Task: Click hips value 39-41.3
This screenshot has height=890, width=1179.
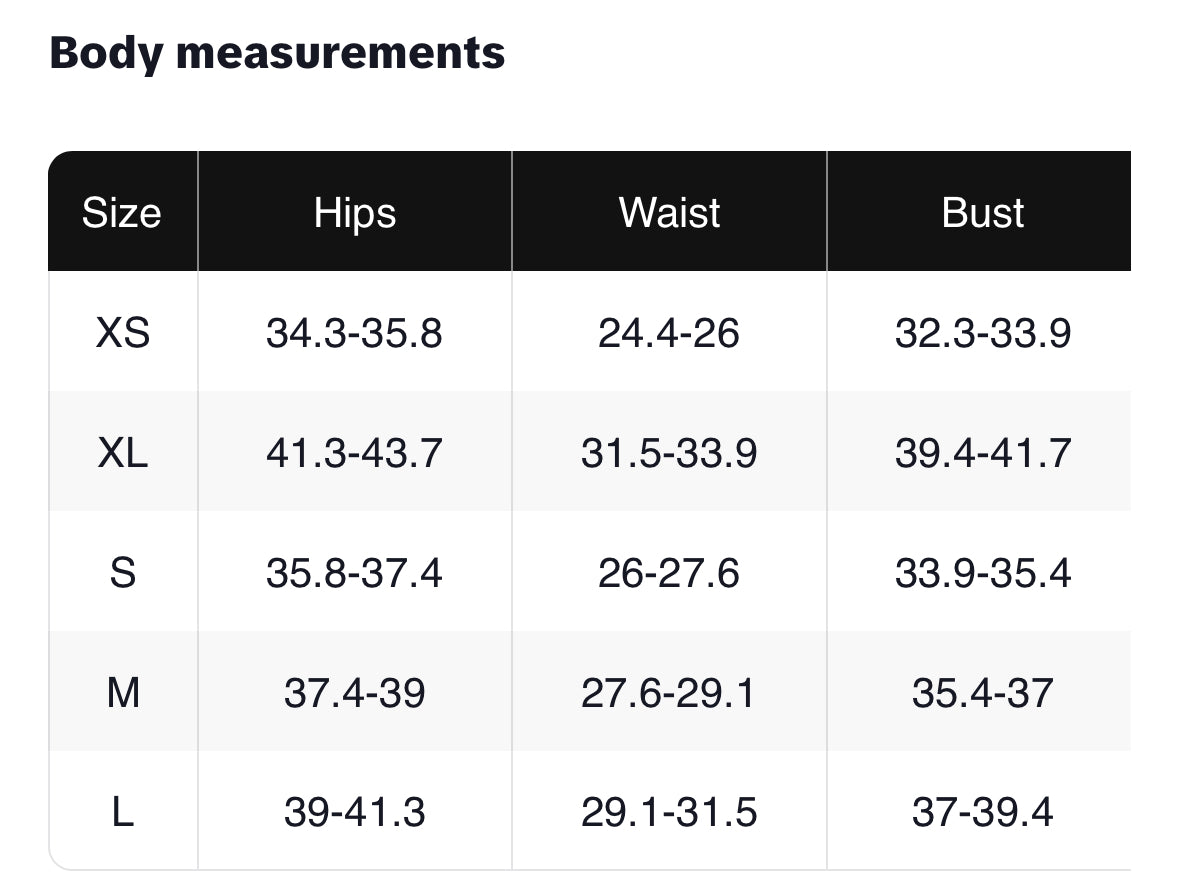Action: pyautogui.click(x=354, y=812)
